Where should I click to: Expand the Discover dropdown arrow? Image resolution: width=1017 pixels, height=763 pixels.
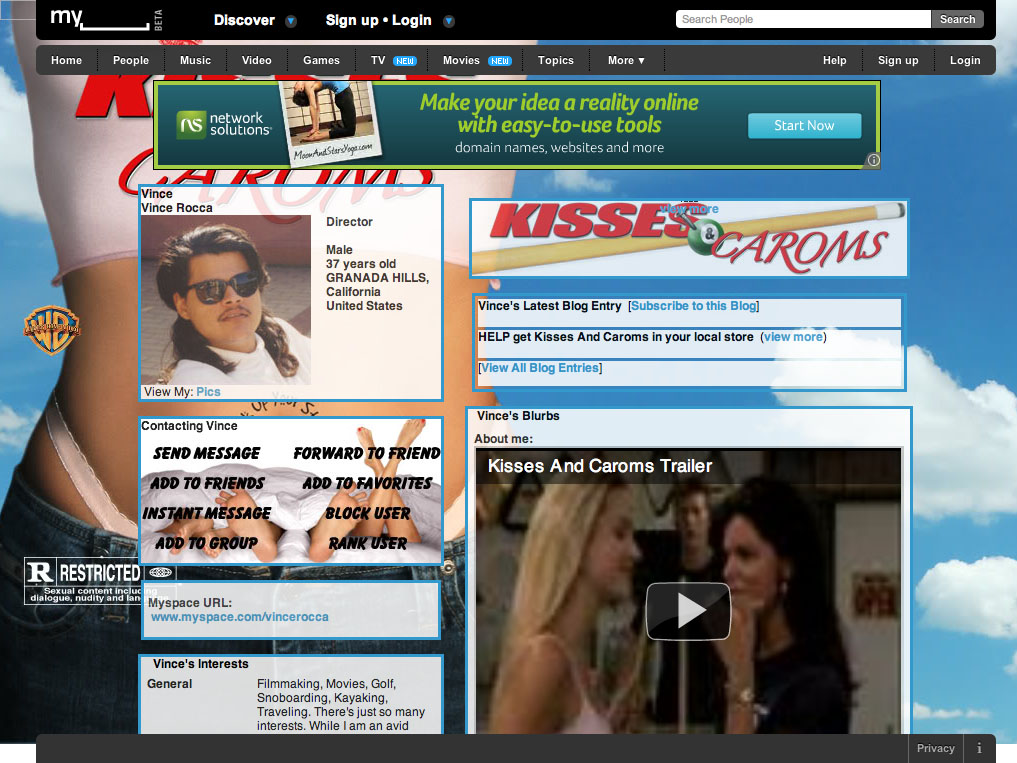tap(291, 21)
